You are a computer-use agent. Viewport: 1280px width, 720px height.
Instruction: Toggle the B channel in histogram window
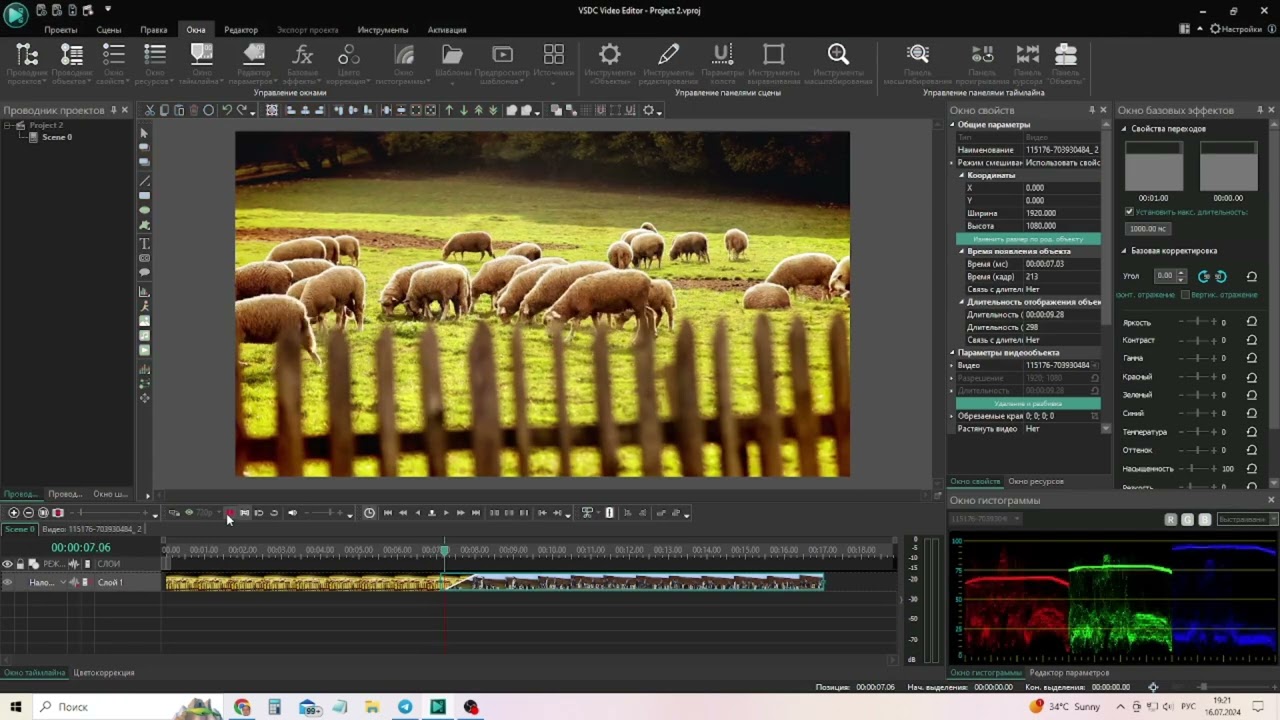coord(1205,519)
